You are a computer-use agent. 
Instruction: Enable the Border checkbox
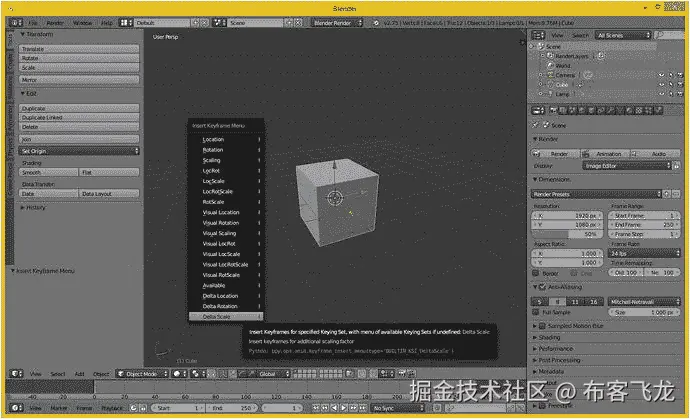(x=536, y=273)
